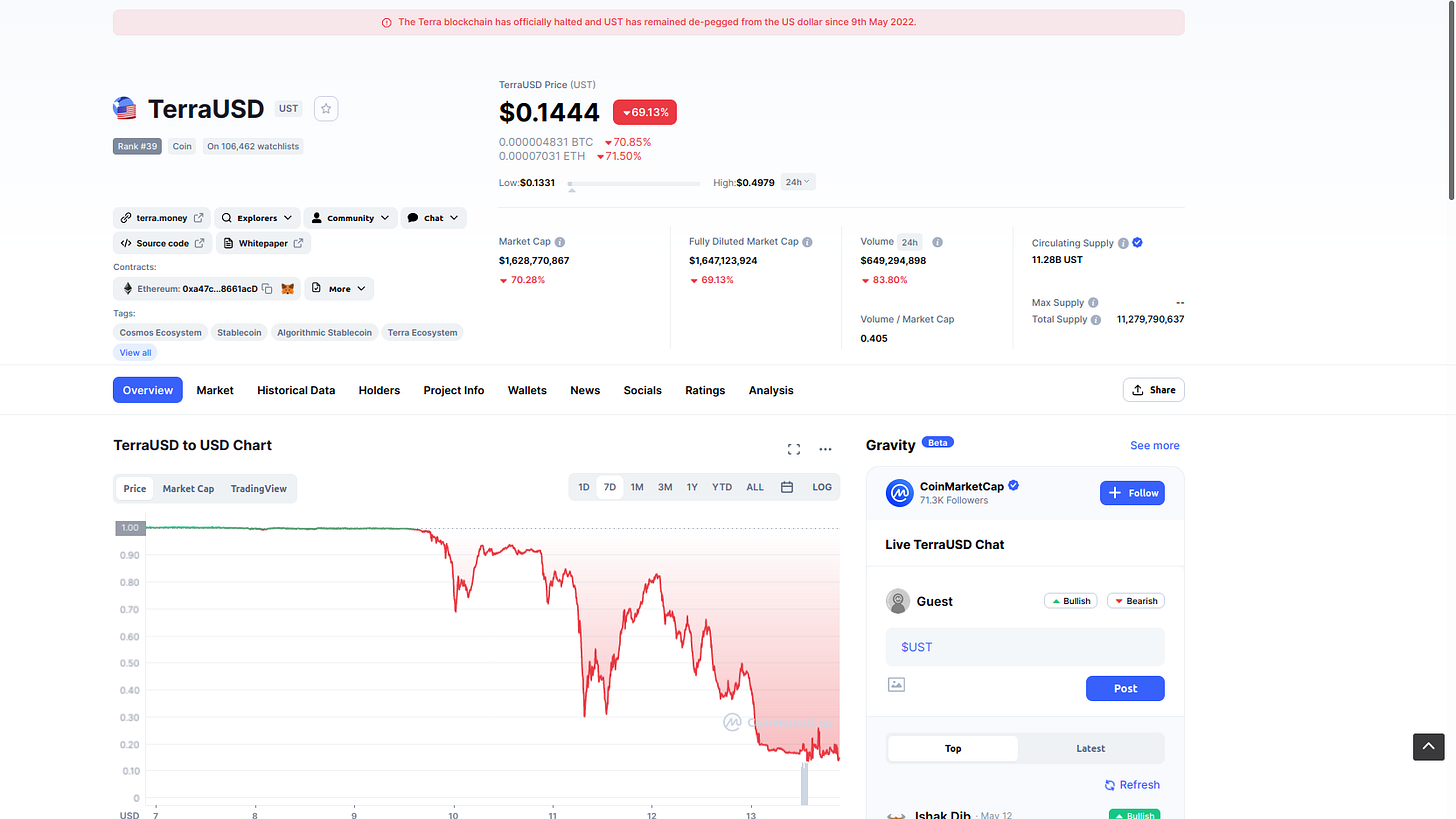Open the Socials tab
This screenshot has width=1456, height=819.
(643, 390)
